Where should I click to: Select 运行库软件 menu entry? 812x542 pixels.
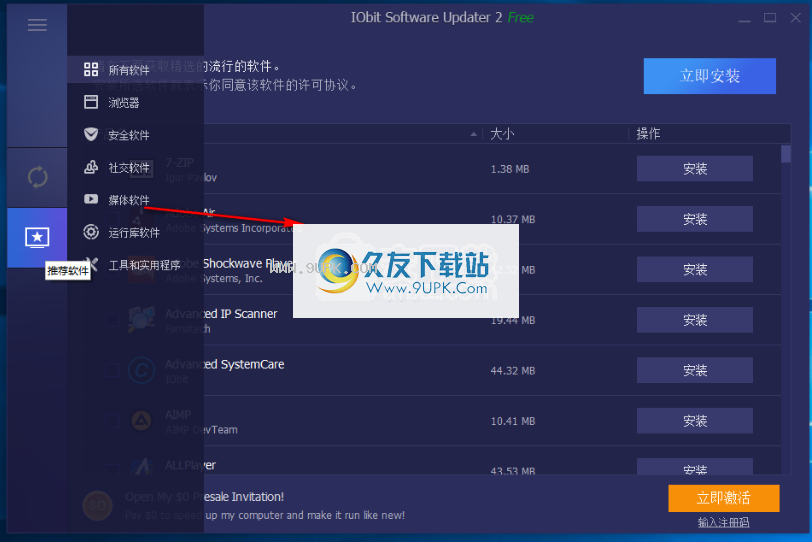pos(134,232)
